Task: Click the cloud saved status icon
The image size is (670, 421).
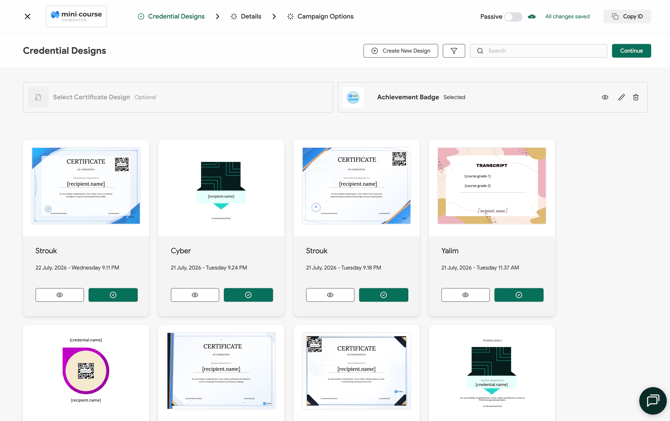Action: click(x=532, y=17)
